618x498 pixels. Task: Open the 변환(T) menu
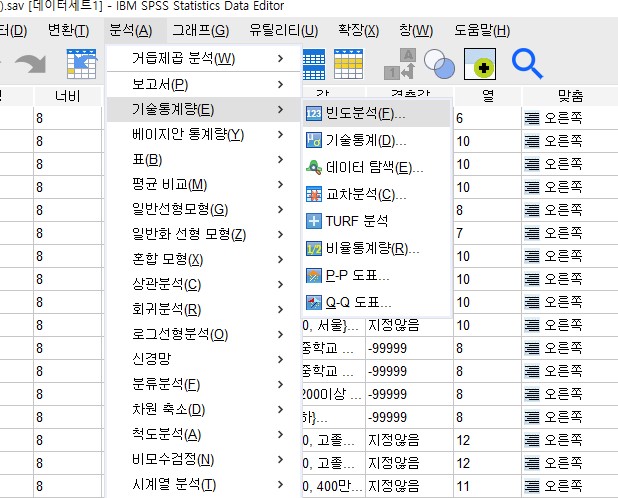(x=69, y=30)
